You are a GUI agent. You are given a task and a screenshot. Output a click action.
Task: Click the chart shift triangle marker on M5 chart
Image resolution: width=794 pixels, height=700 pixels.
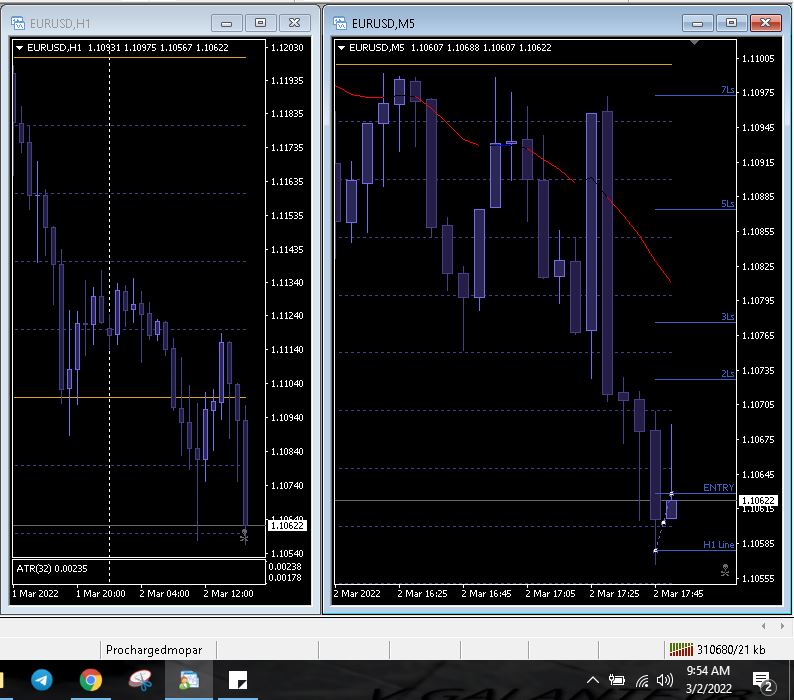(x=695, y=43)
